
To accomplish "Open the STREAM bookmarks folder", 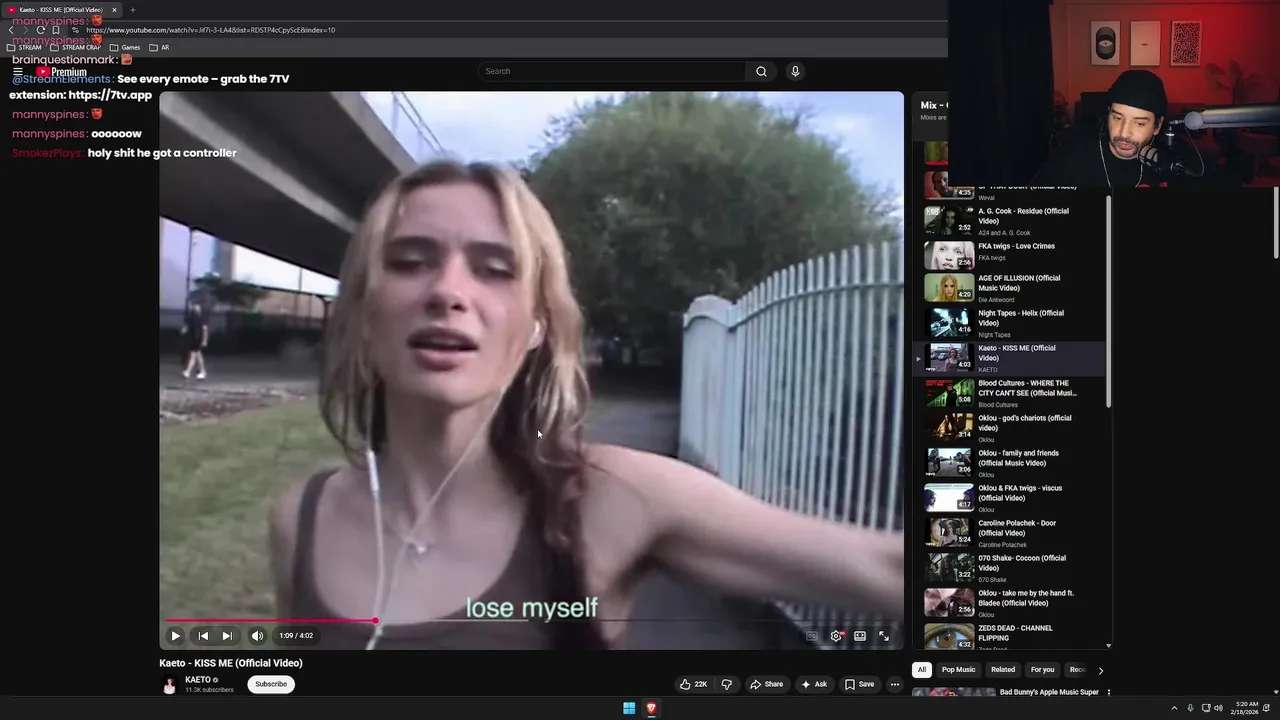I will tap(25, 47).
